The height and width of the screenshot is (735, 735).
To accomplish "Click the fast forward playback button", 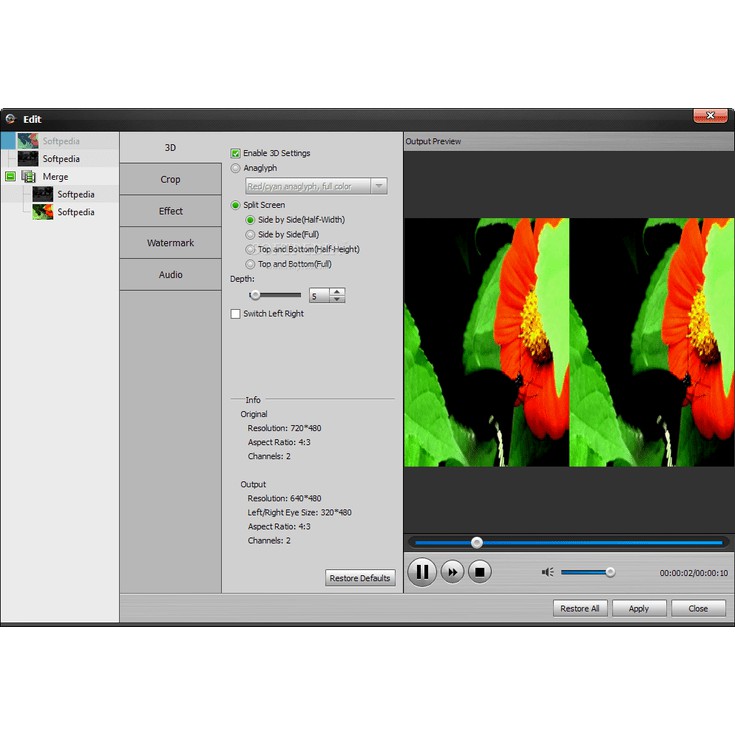I will (452, 572).
